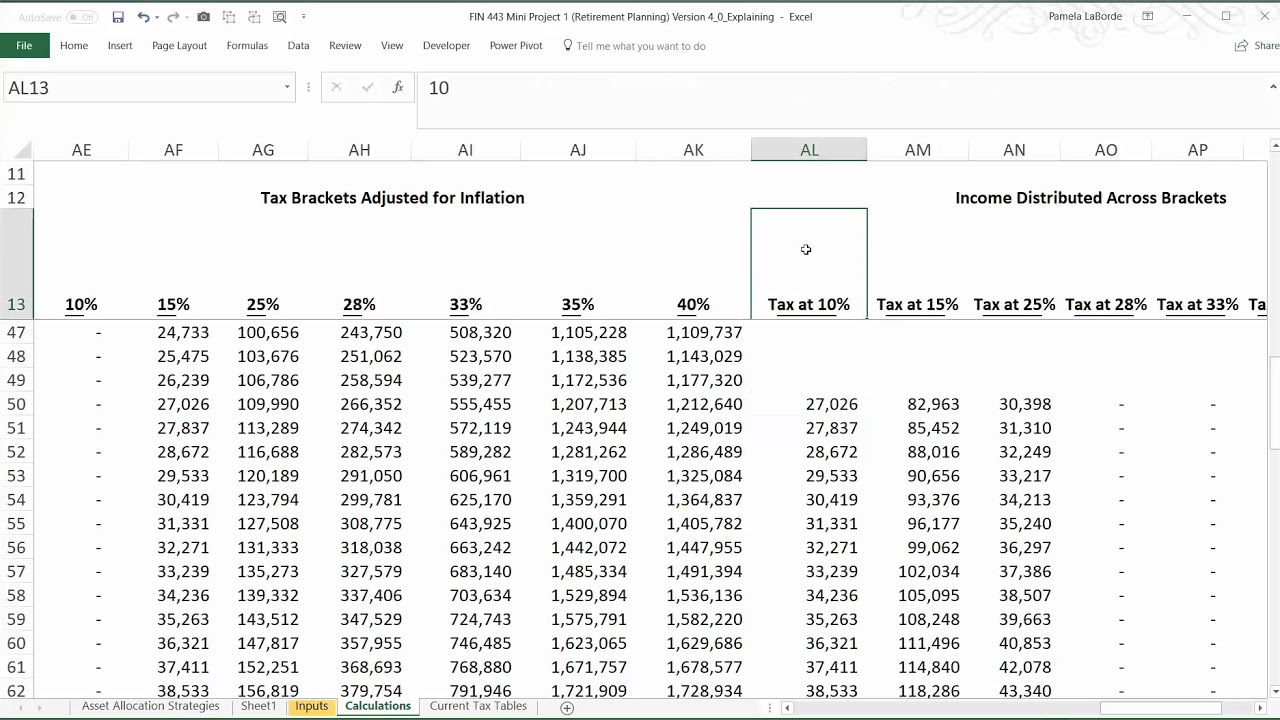Click the Pamela LaBorde account name

pyautogui.click(x=1086, y=17)
